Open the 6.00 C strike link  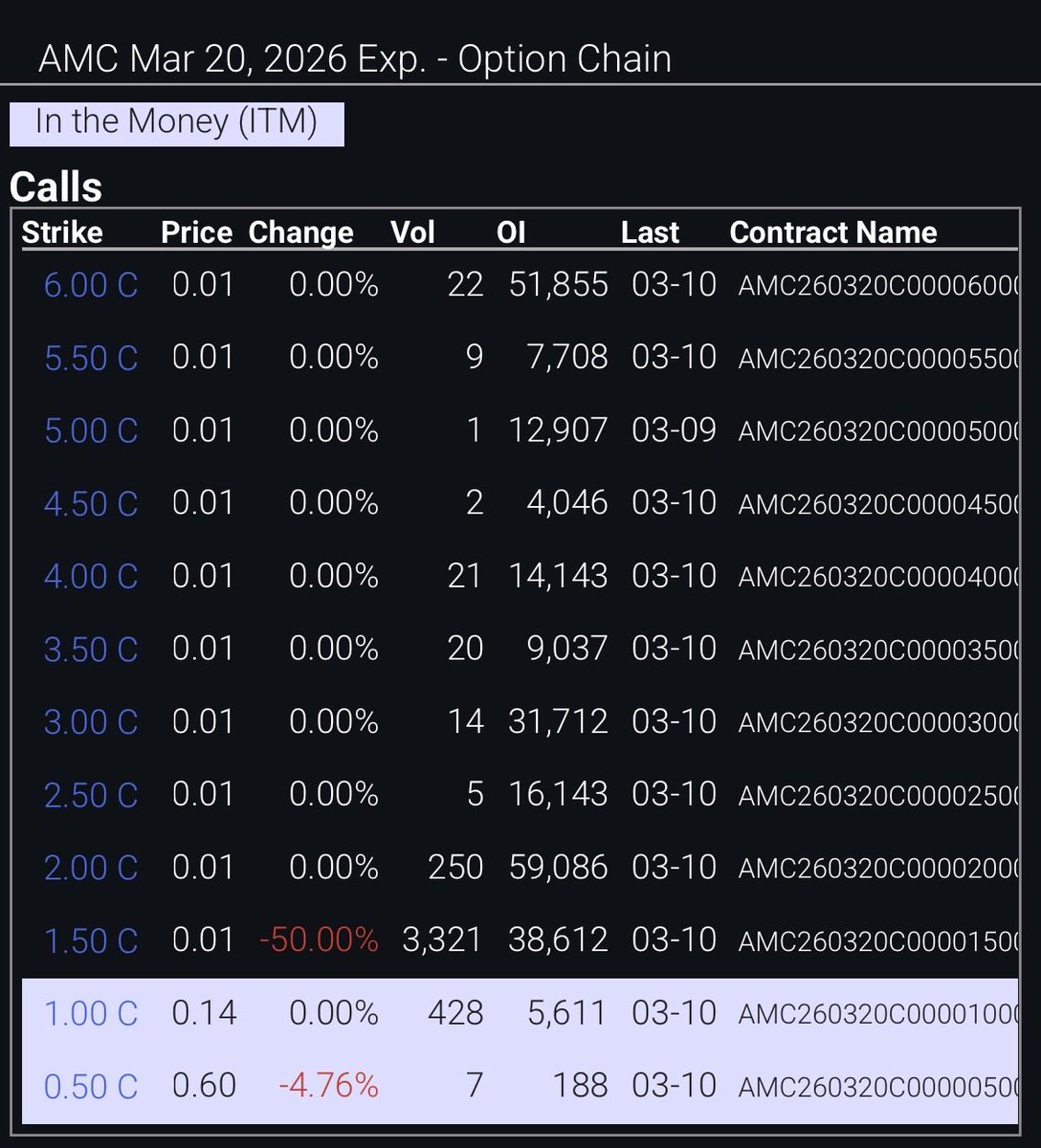(x=91, y=285)
